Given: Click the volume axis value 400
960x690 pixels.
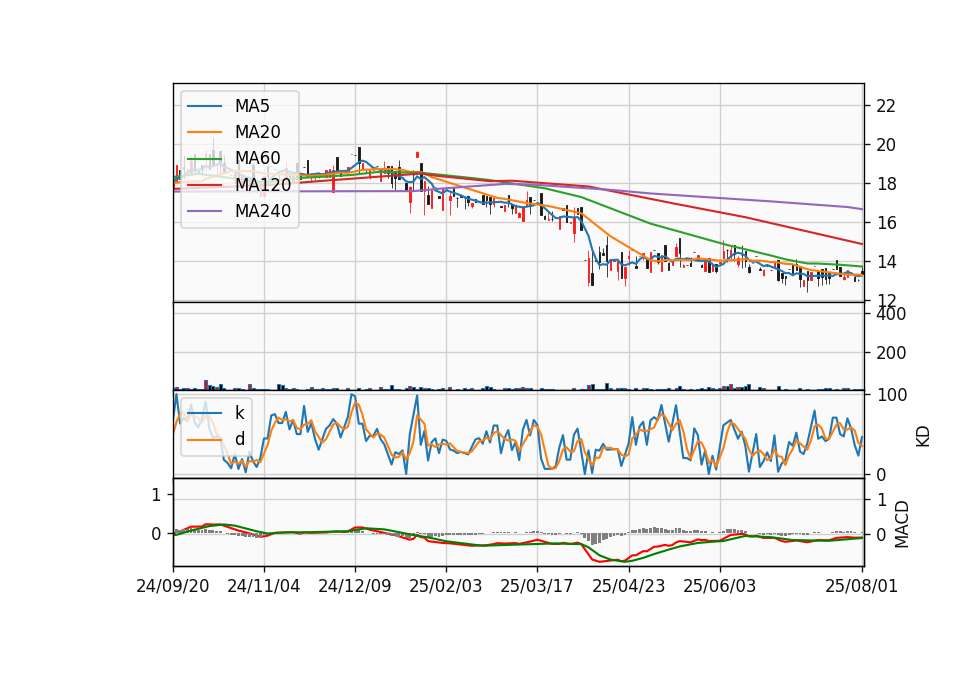Looking at the screenshot, I should pyautogui.click(x=891, y=314).
